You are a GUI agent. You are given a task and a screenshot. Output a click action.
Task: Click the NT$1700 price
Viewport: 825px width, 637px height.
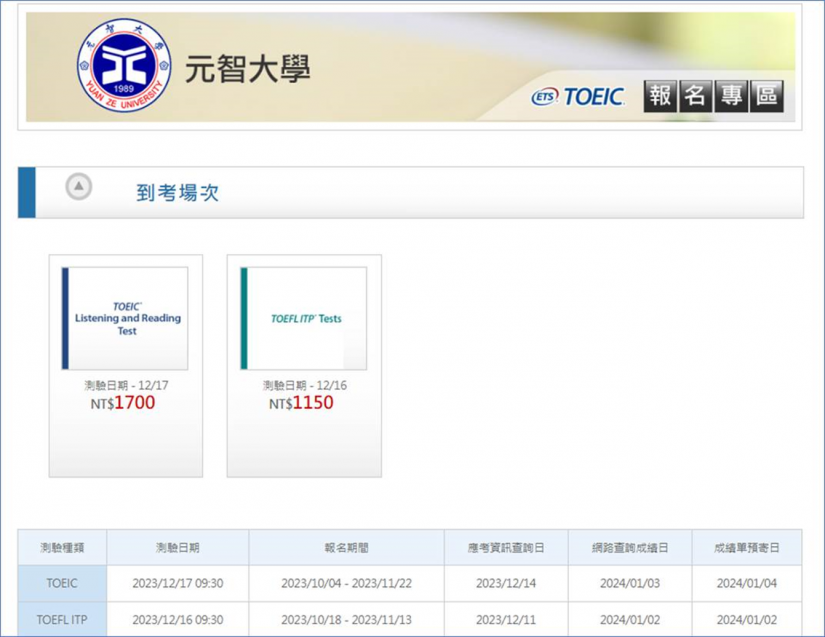pyautogui.click(x=123, y=403)
